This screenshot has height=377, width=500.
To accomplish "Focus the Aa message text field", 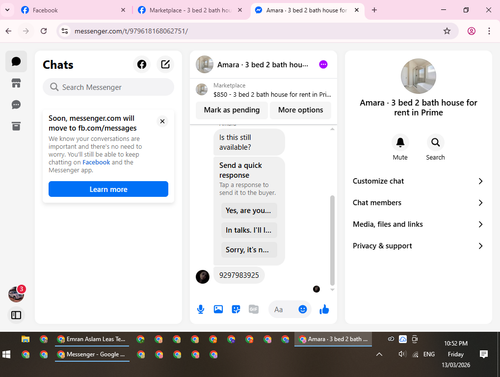I will [x=283, y=310].
